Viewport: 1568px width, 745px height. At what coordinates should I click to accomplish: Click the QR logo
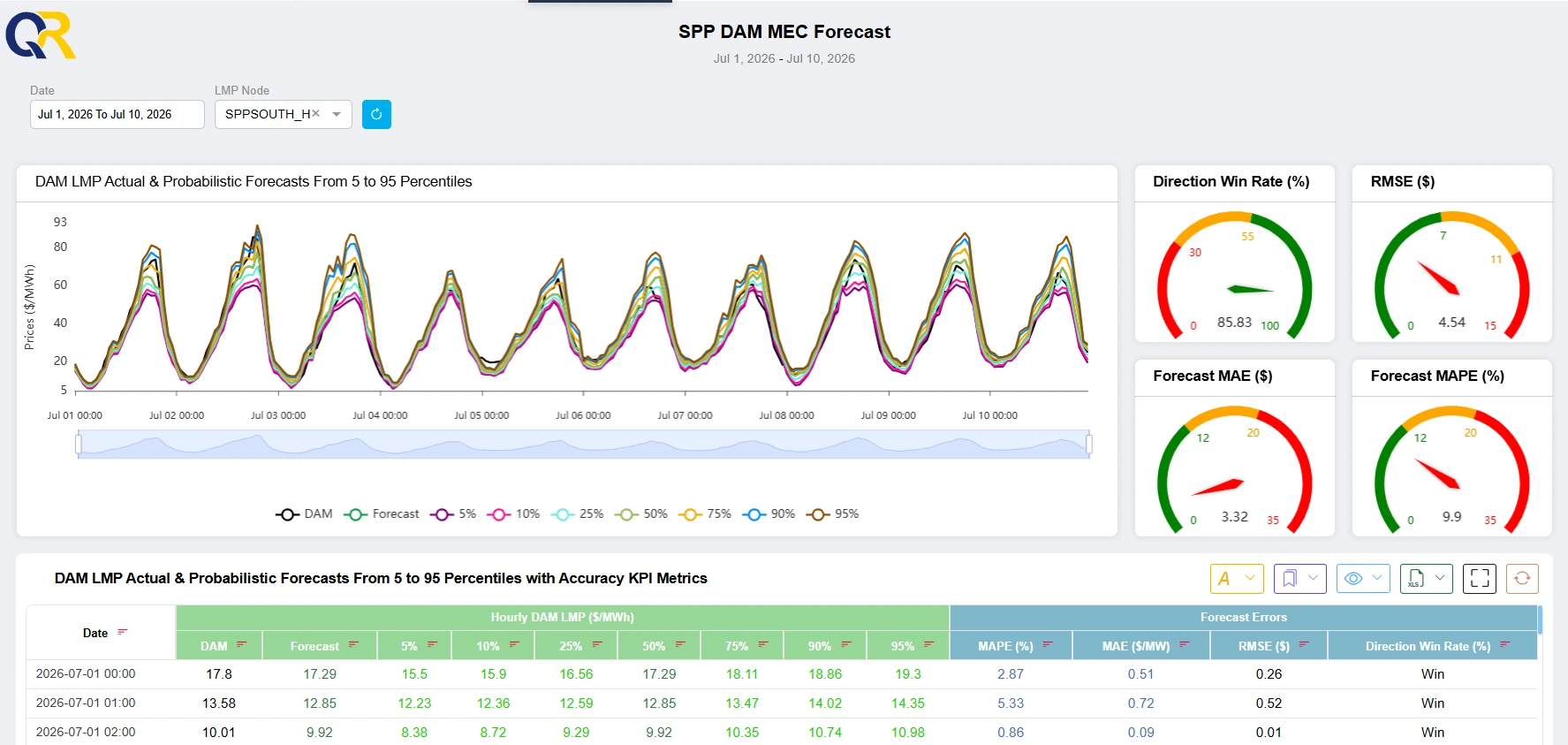(x=41, y=35)
